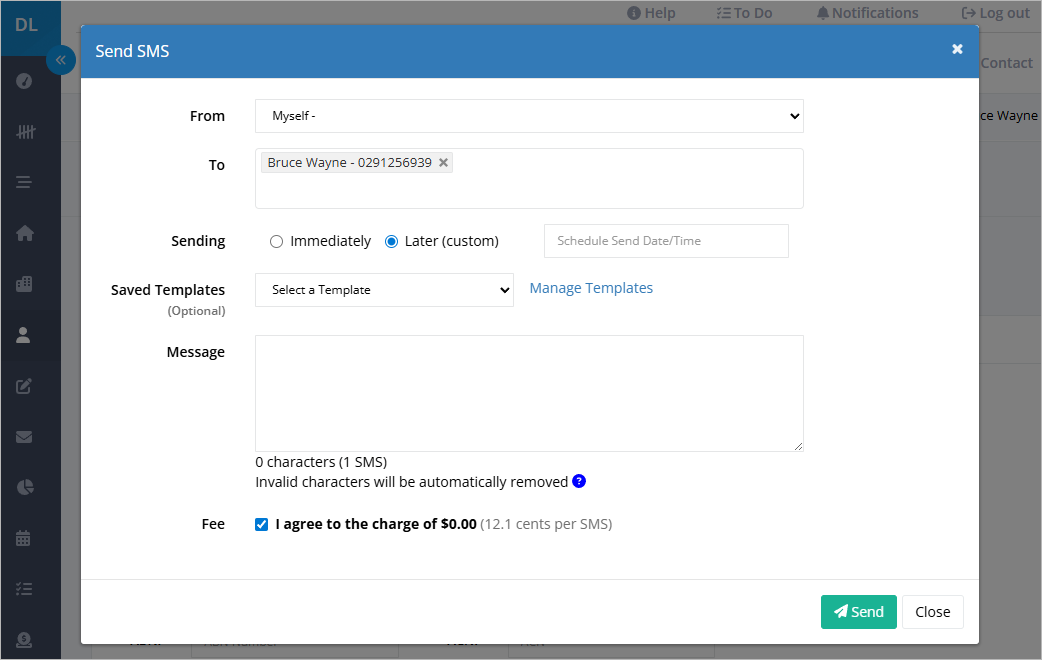Click the blue help question mark icon
The image size is (1042, 660).
point(579,481)
